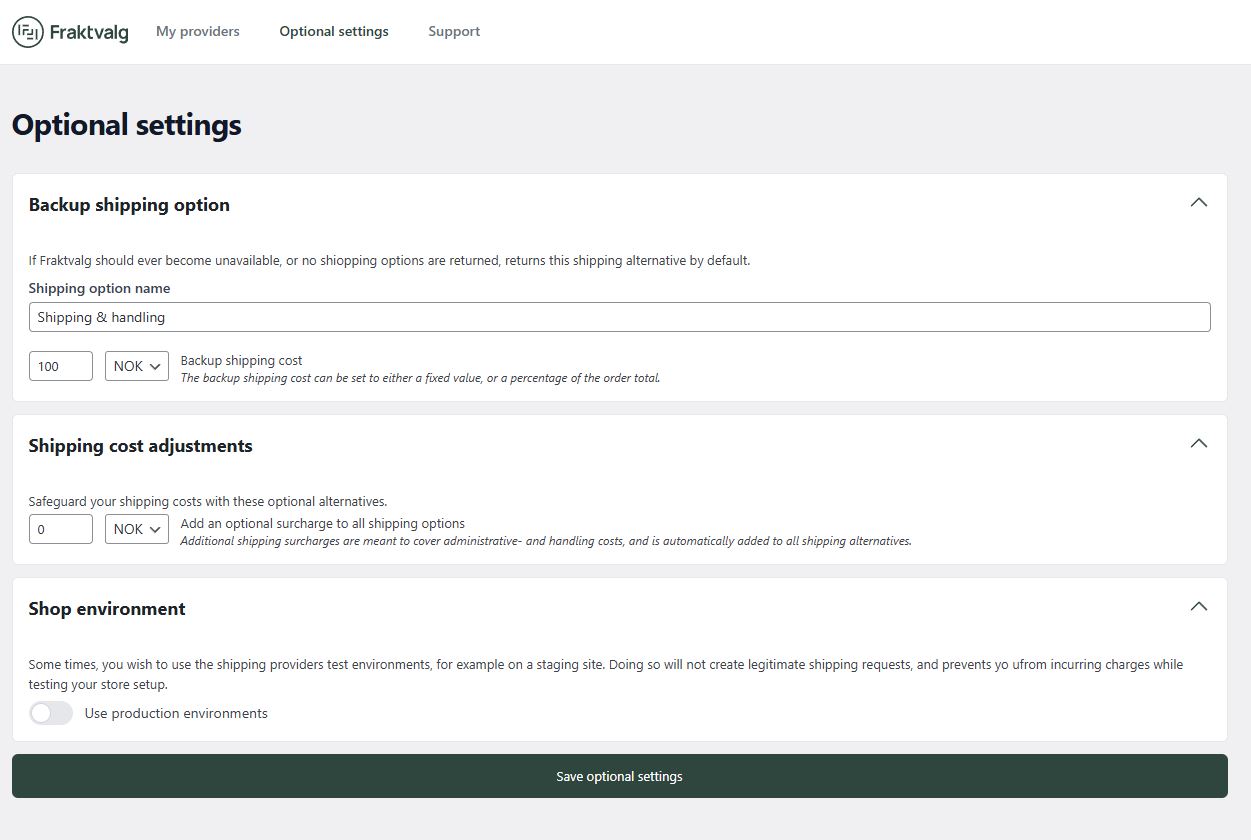Toggle Use production environments switch
1251x840 pixels.
pyautogui.click(x=51, y=713)
